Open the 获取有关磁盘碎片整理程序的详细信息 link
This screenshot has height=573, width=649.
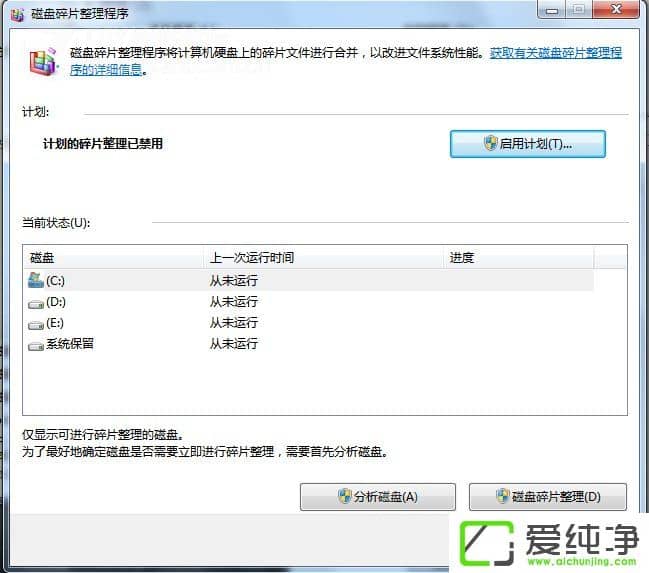pyautogui.click(x=555, y=52)
